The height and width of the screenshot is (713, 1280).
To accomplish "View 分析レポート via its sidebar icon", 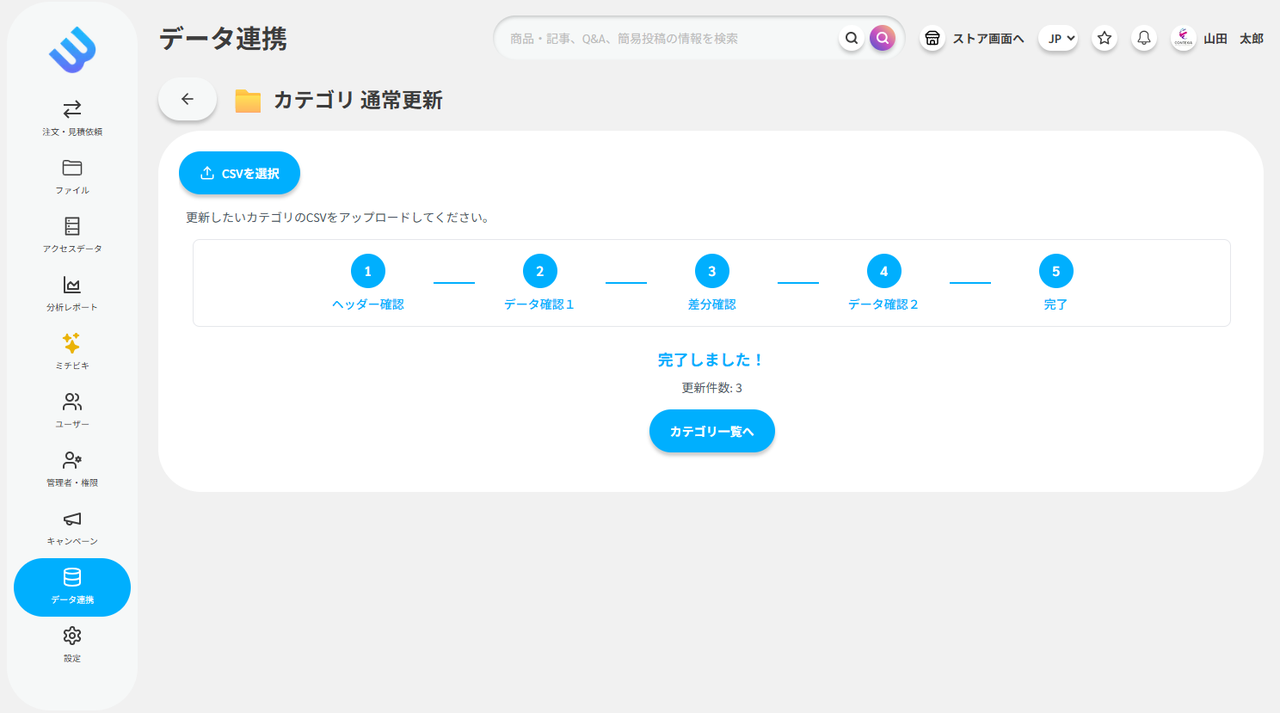I will click(71, 289).
